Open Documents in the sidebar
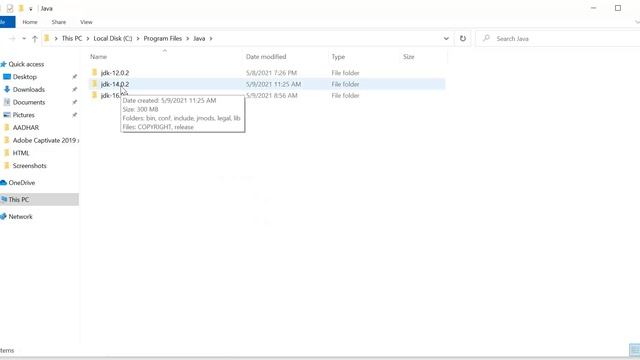Screen dimensions: 640x360 [x=29, y=102]
